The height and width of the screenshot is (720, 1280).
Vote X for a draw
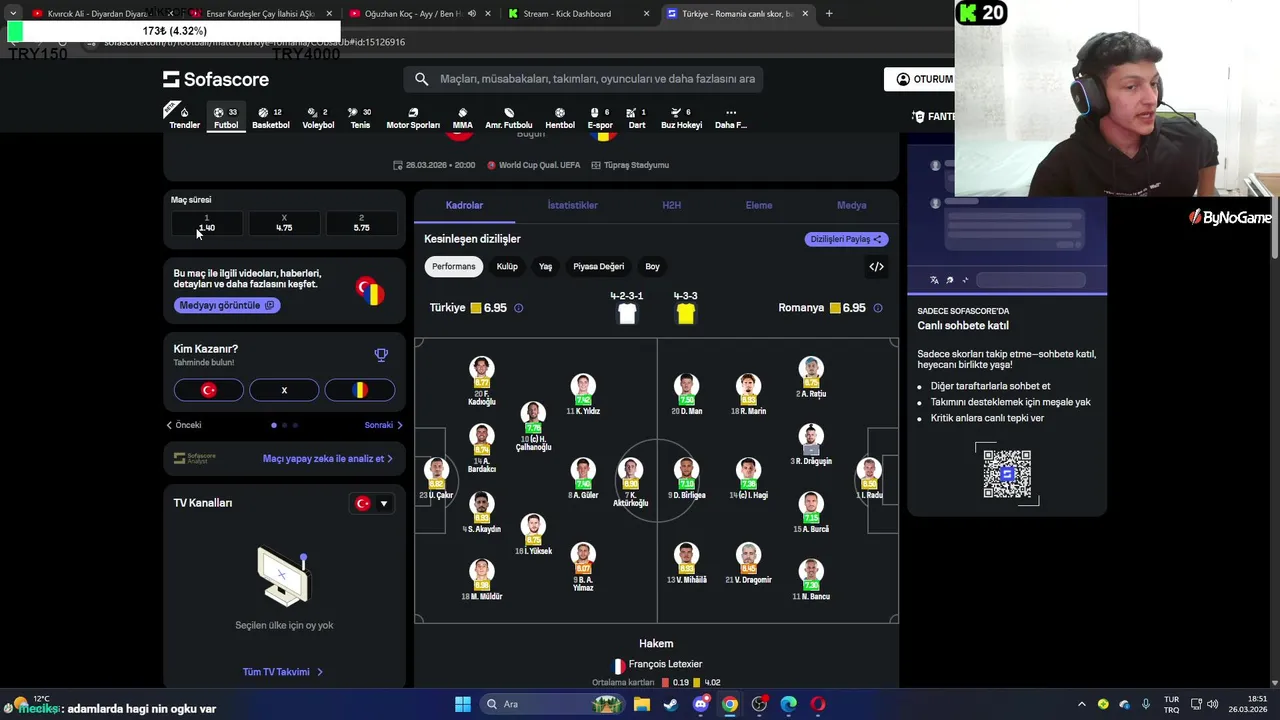(284, 390)
